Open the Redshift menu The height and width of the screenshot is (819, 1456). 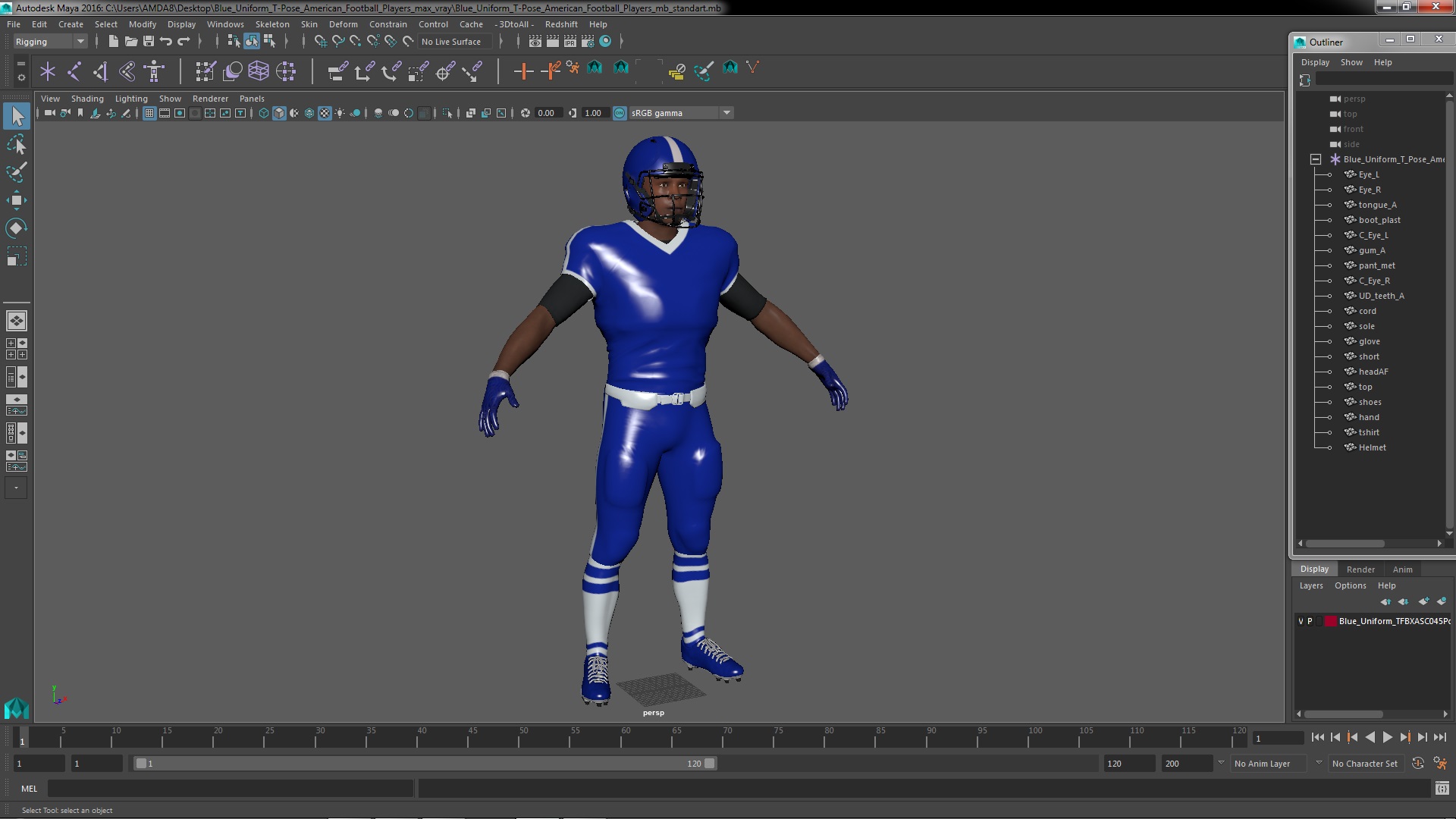[x=561, y=24]
